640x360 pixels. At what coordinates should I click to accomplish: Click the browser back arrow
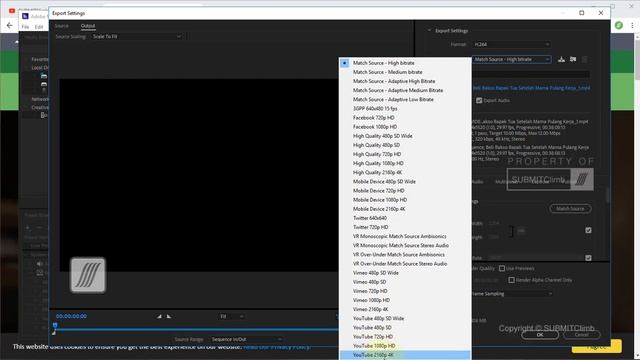point(10,26)
